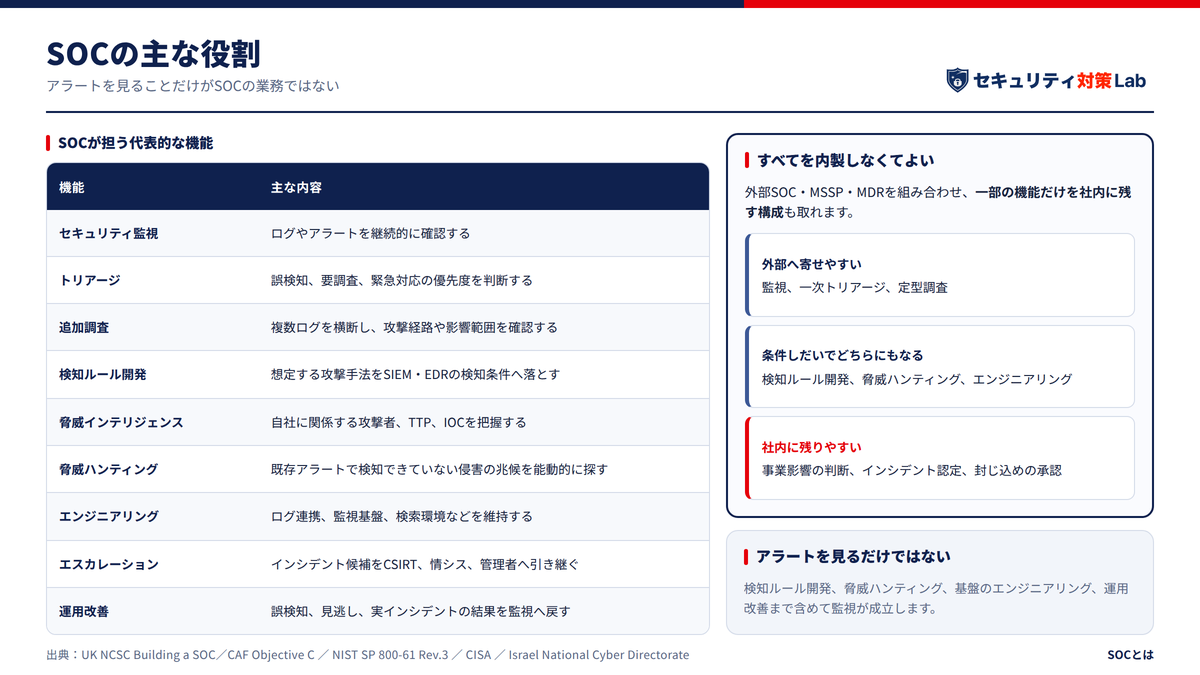Click the paragraph beginning 検知ルール開発、脅威ハンティング、基盤のエンジニアリング
This screenshot has width=1200, height=675.
(x=936, y=598)
